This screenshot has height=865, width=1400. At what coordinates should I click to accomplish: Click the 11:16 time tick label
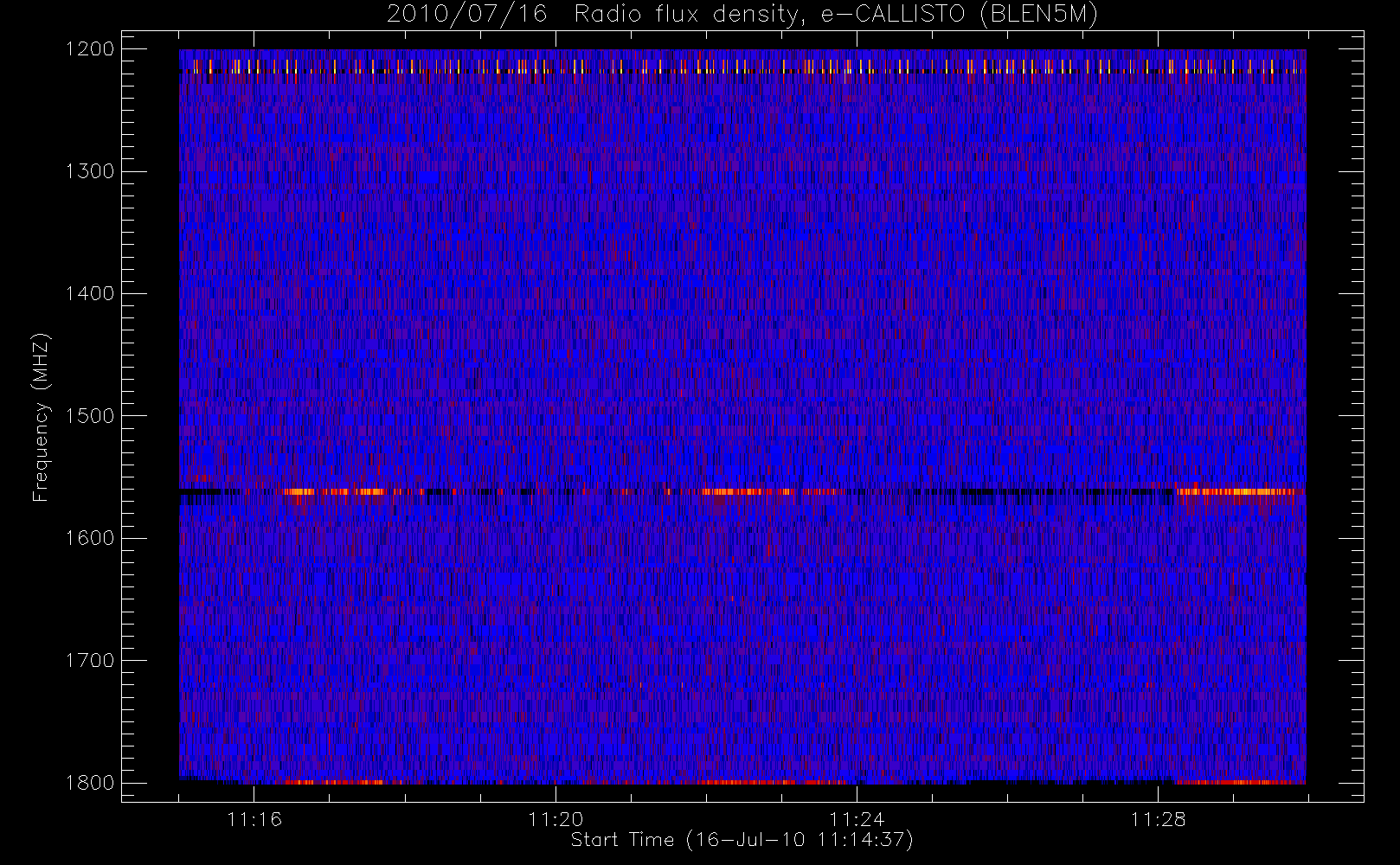[254, 819]
